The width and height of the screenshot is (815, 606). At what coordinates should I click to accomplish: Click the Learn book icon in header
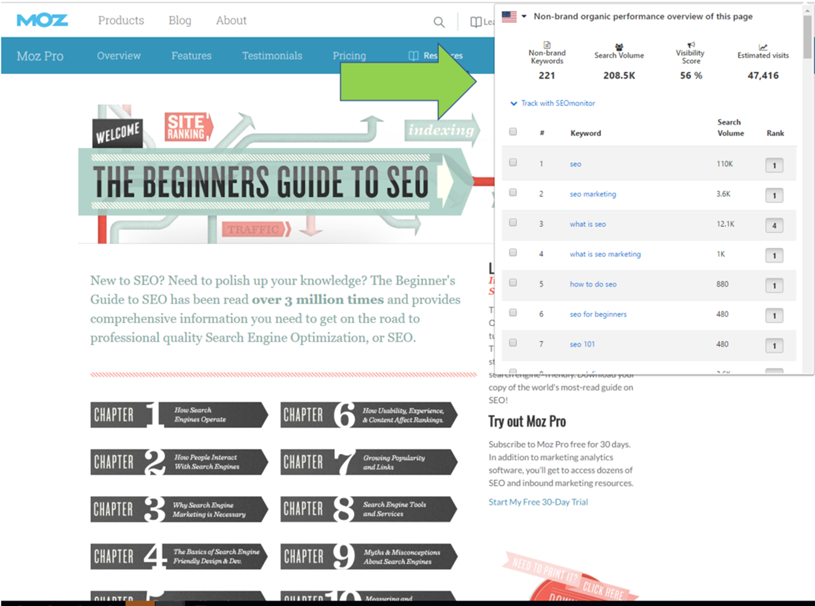pyautogui.click(x=476, y=22)
